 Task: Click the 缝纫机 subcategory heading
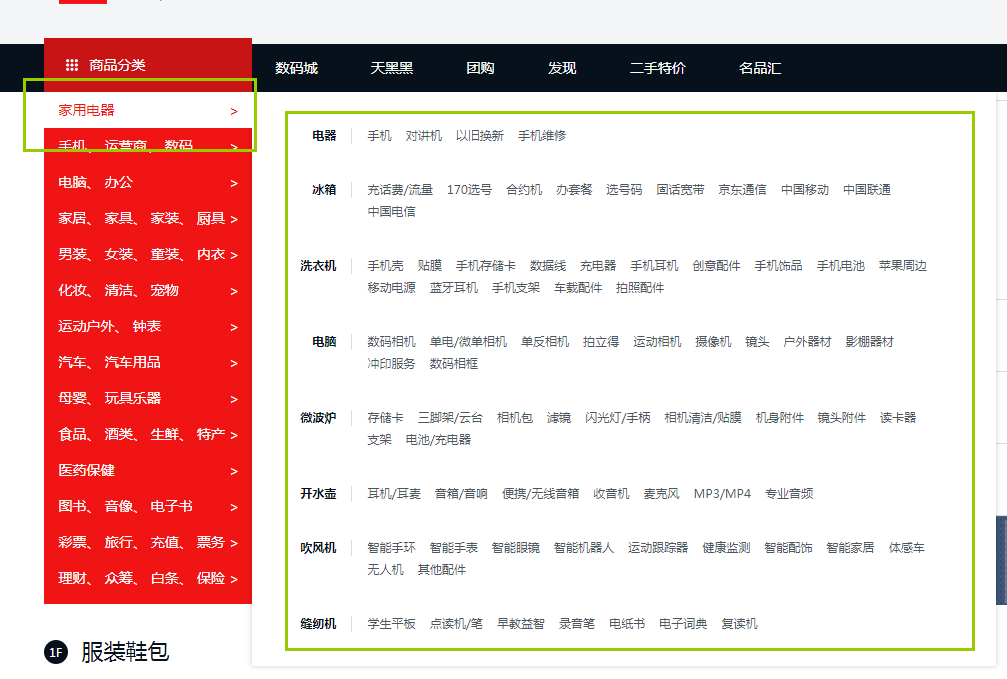(319, 624)
